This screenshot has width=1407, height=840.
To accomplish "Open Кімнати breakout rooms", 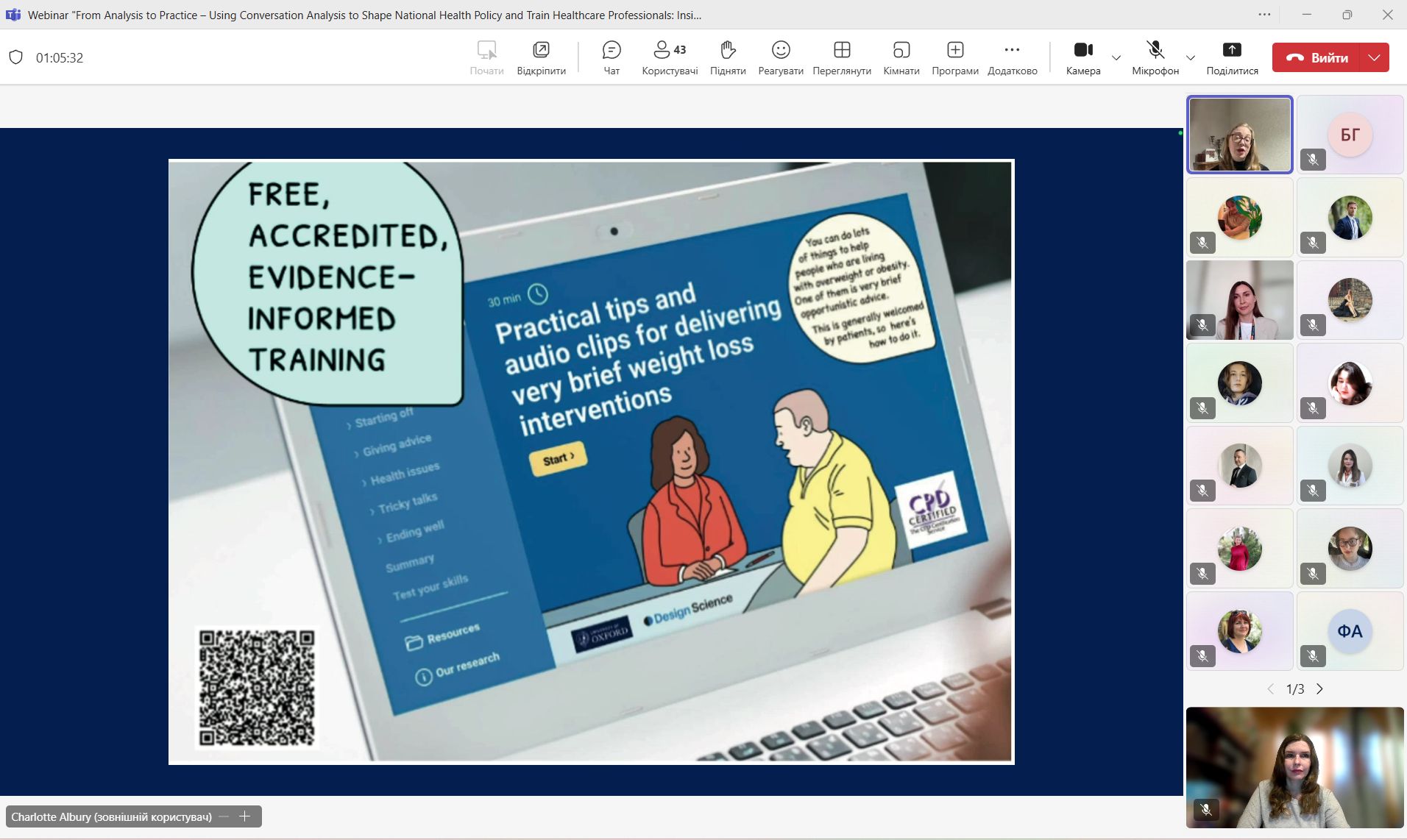I will tap(901, 57).
